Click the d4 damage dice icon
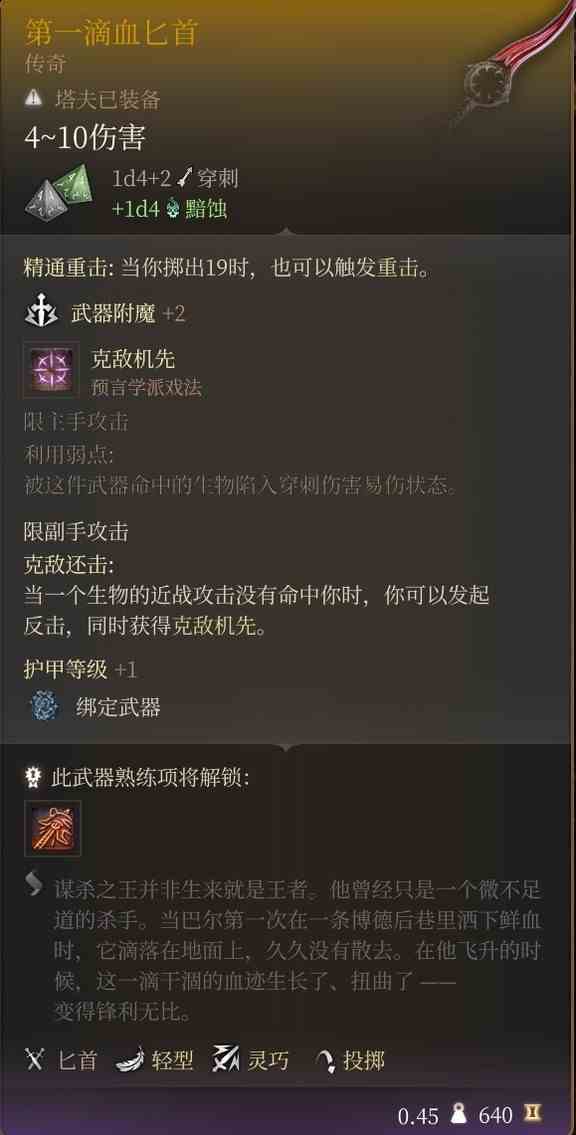The width and height of the screenshot is (576, 1135). click(59, 190)
